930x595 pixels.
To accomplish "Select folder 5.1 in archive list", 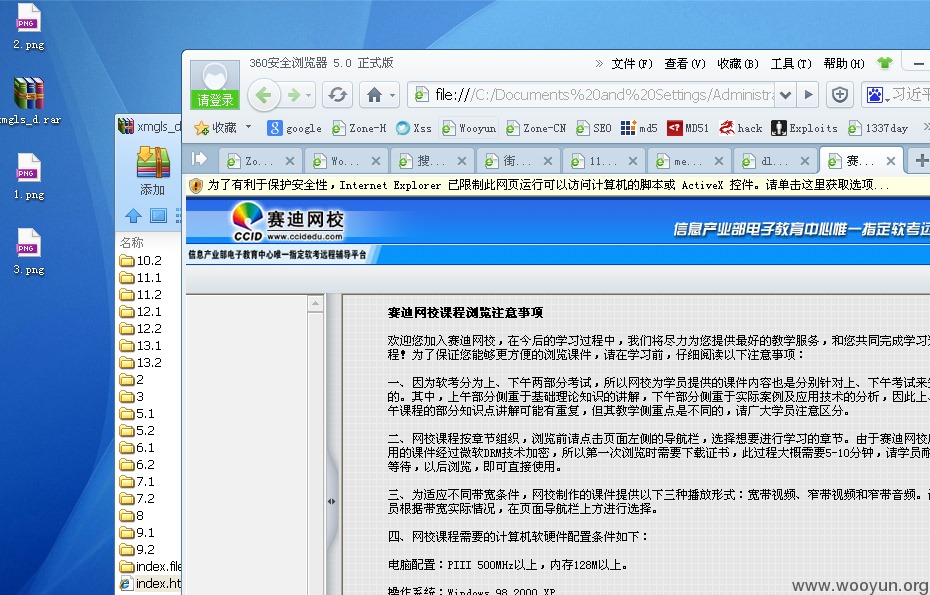I will pos(137,413).
